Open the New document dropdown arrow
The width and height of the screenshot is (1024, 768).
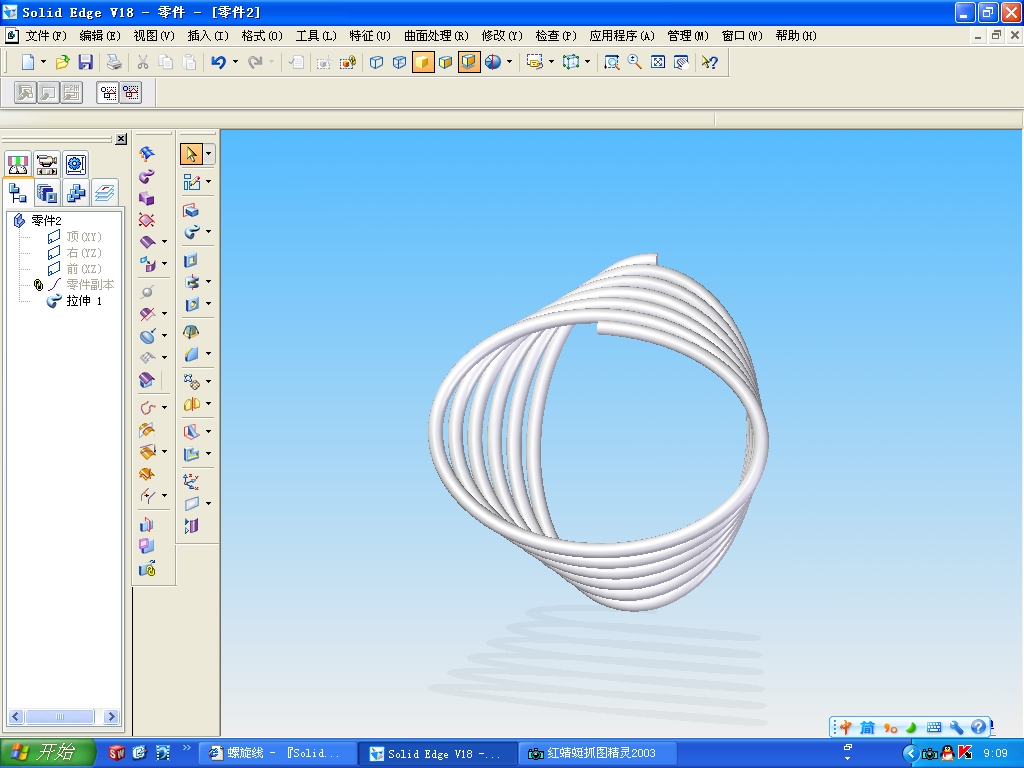pyautogui.click(x=43, y=62)
